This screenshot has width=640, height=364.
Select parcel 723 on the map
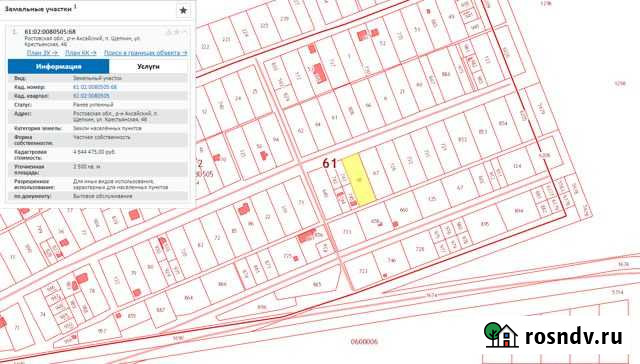(363, 271)
